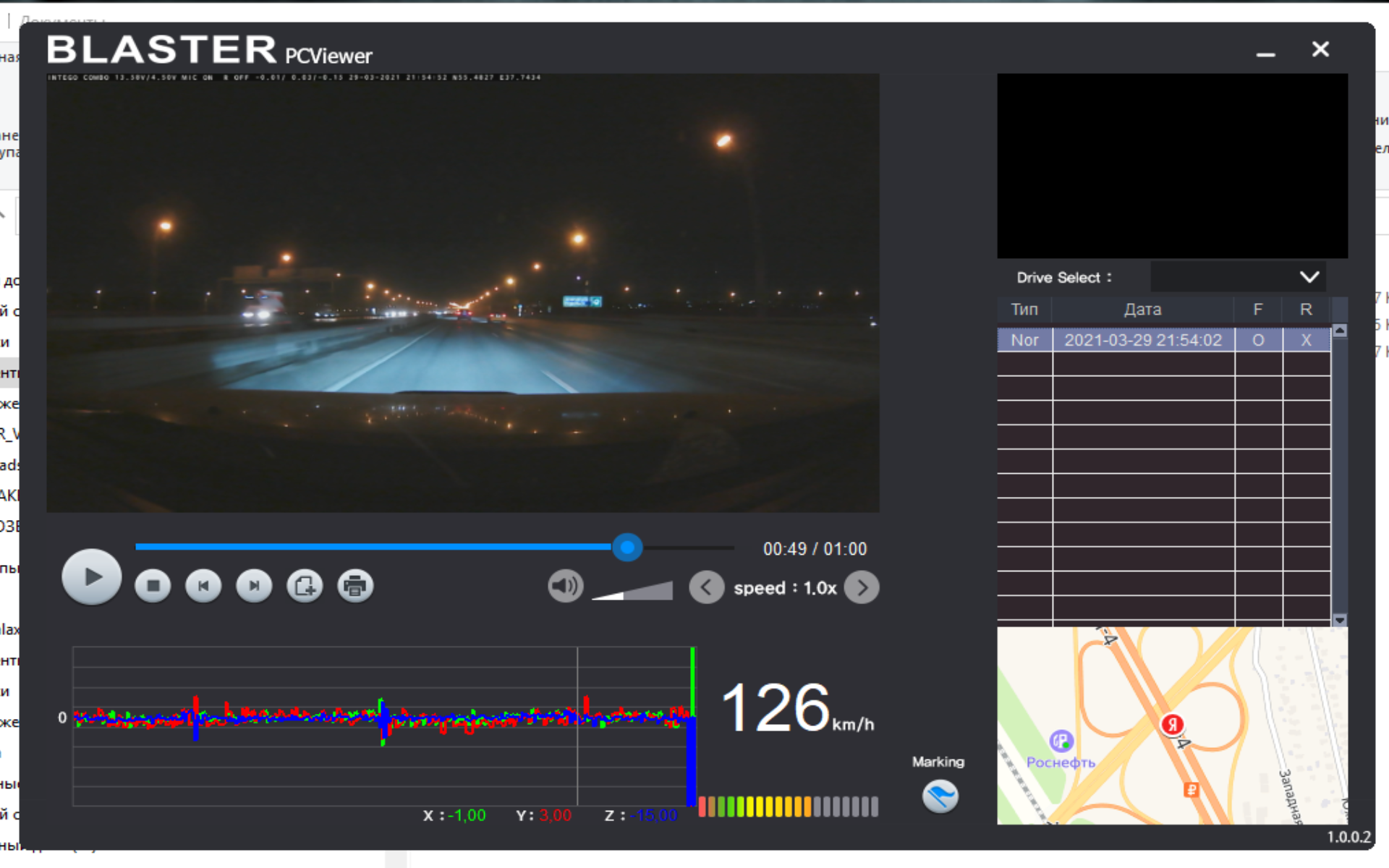
Task: Adjust the volume level wedge slider
Action: tap(634, 591)
